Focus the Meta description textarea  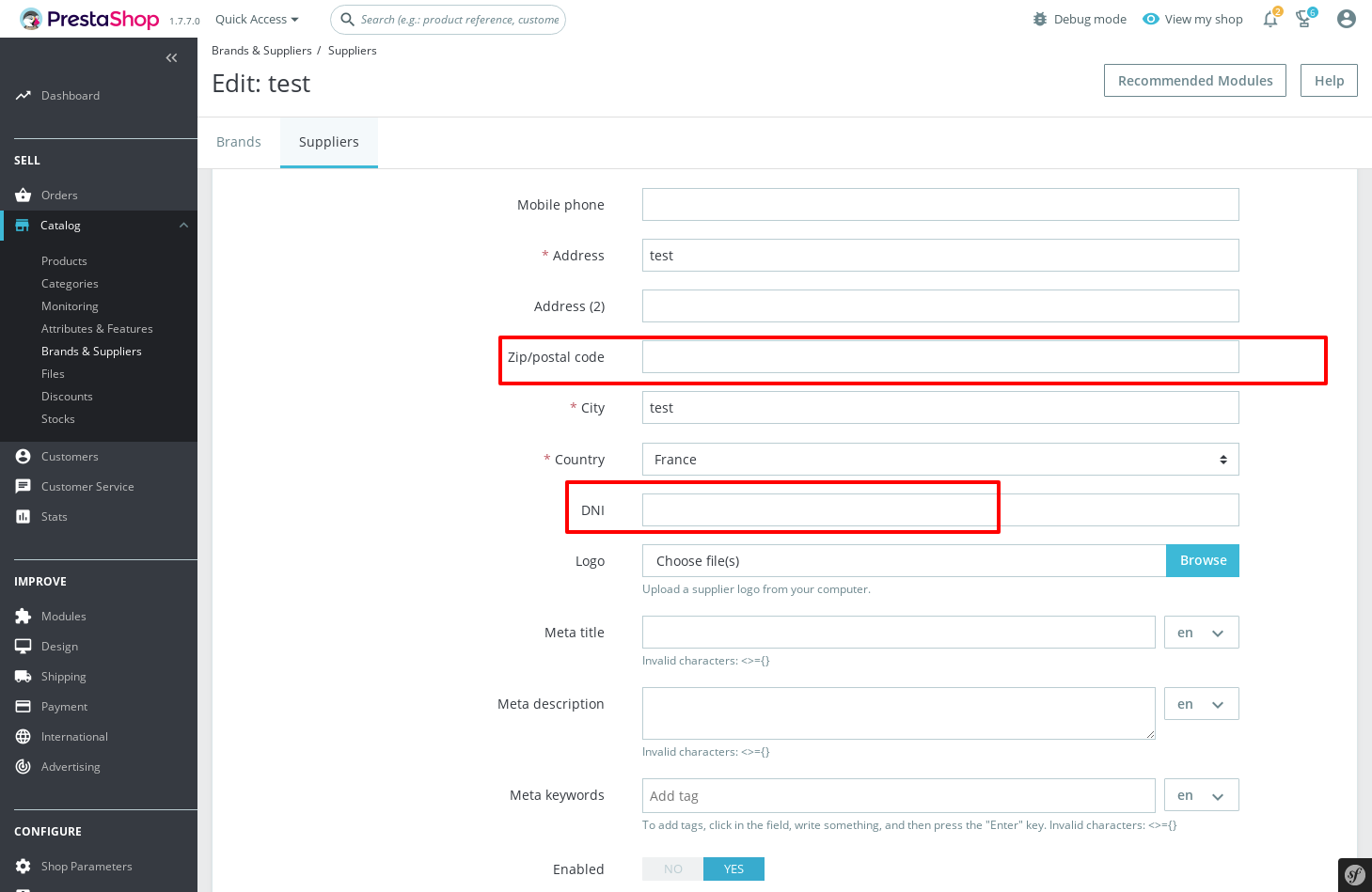899,713
